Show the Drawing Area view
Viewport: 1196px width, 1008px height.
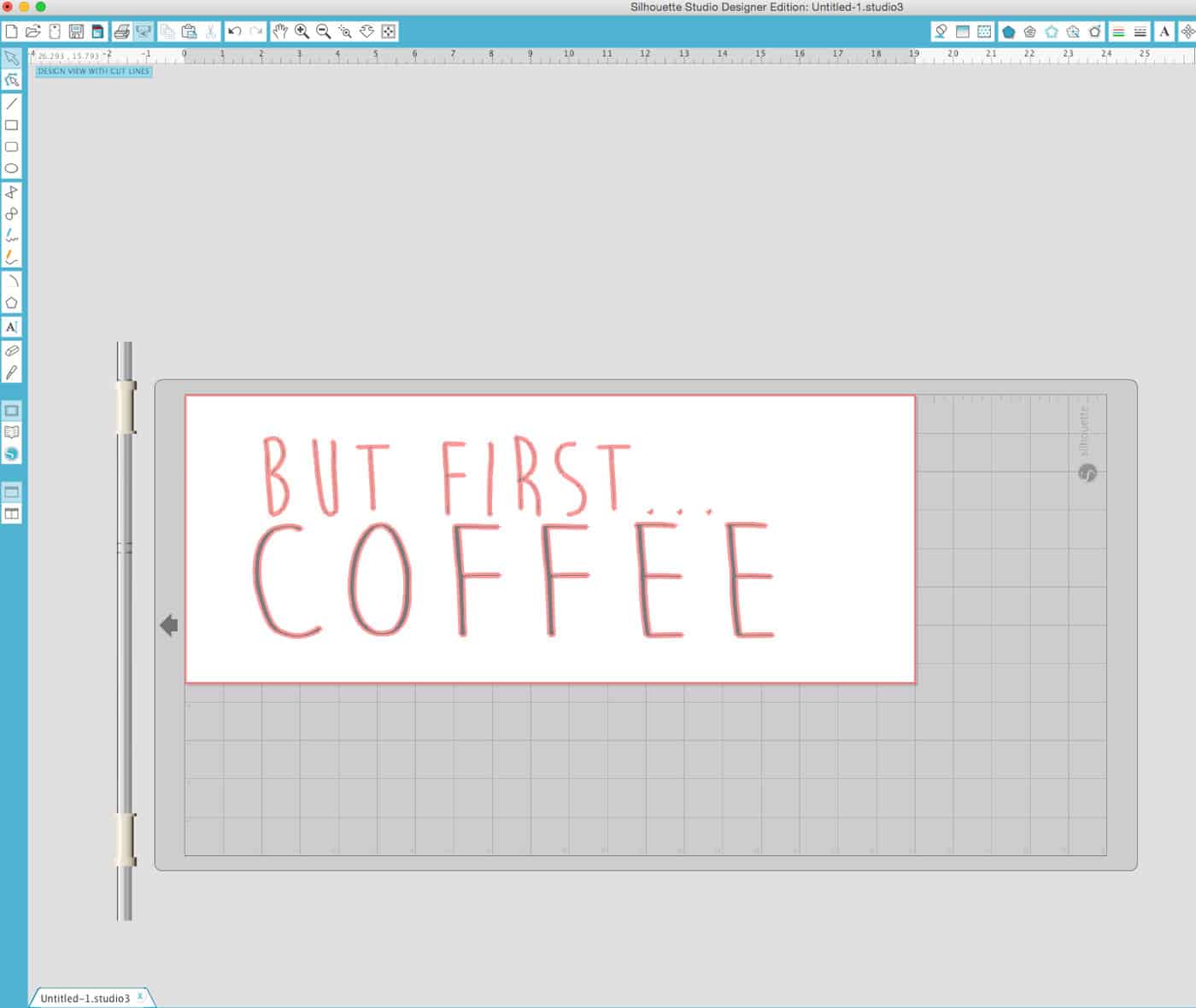[x=11, y=411]
